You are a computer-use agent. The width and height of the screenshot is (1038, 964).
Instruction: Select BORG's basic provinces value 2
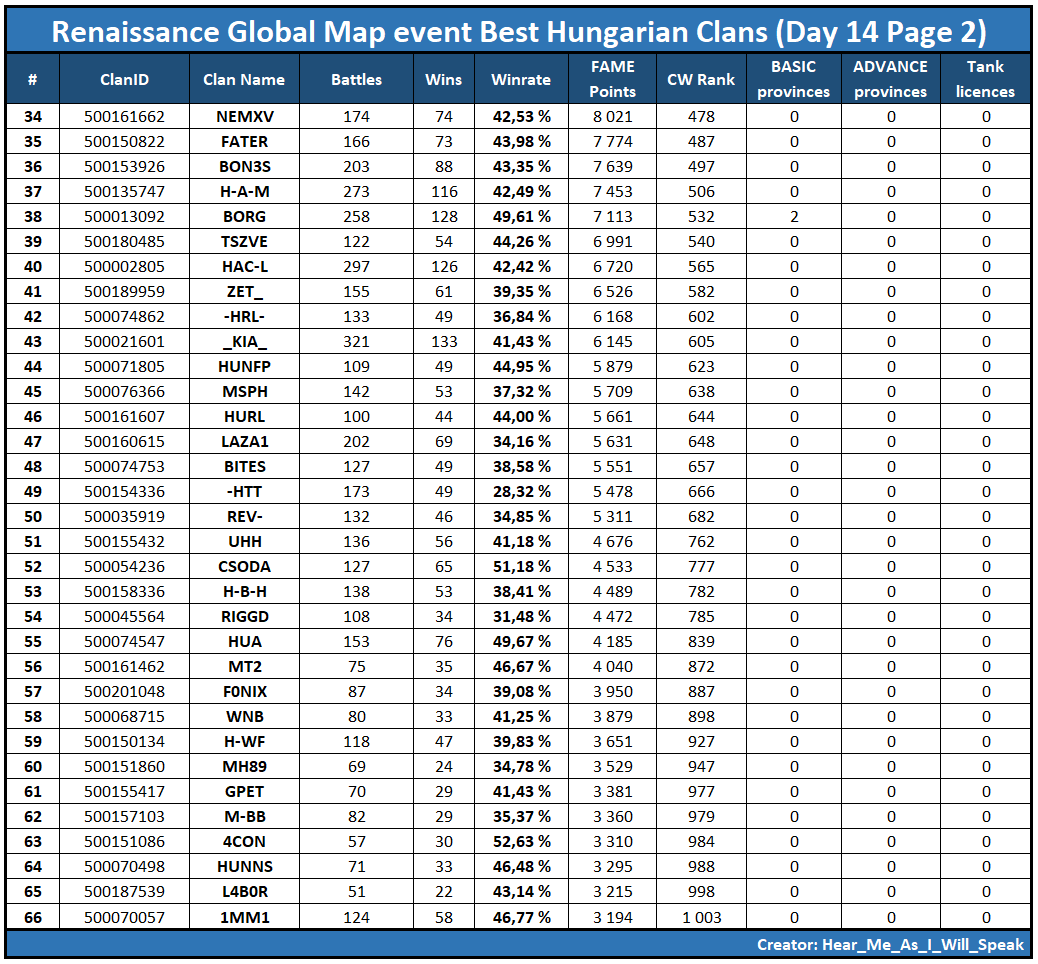[794, 217]
